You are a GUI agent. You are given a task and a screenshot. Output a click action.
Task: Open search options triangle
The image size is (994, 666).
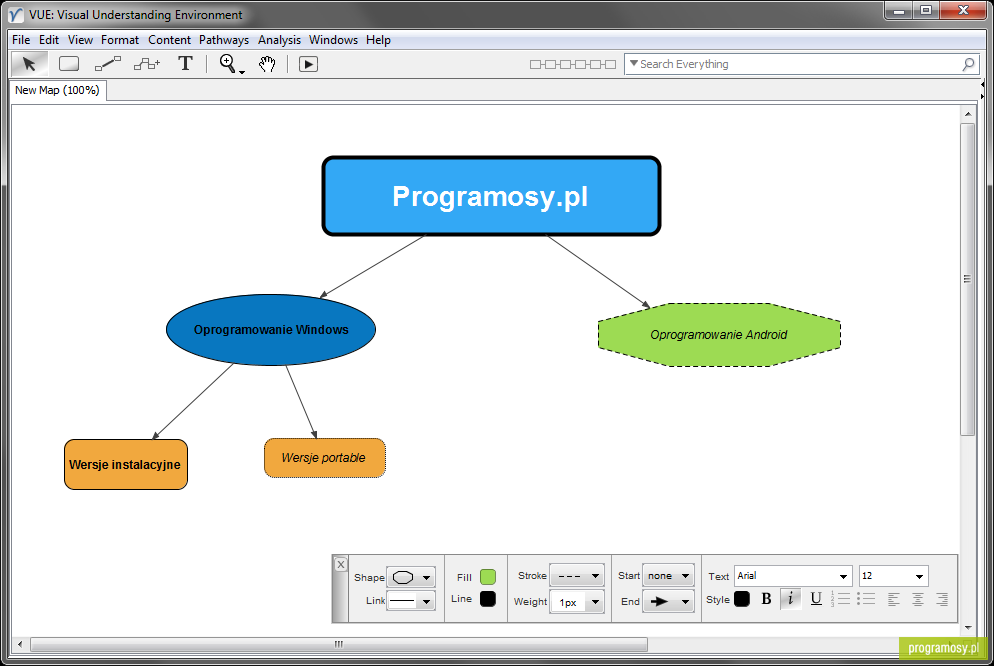tap(633, 63)
